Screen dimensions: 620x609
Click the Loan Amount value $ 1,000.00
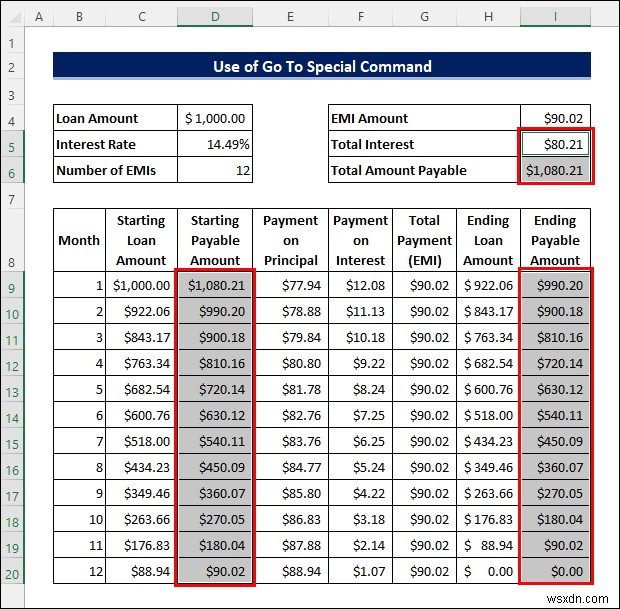click(x=215, y=118)
